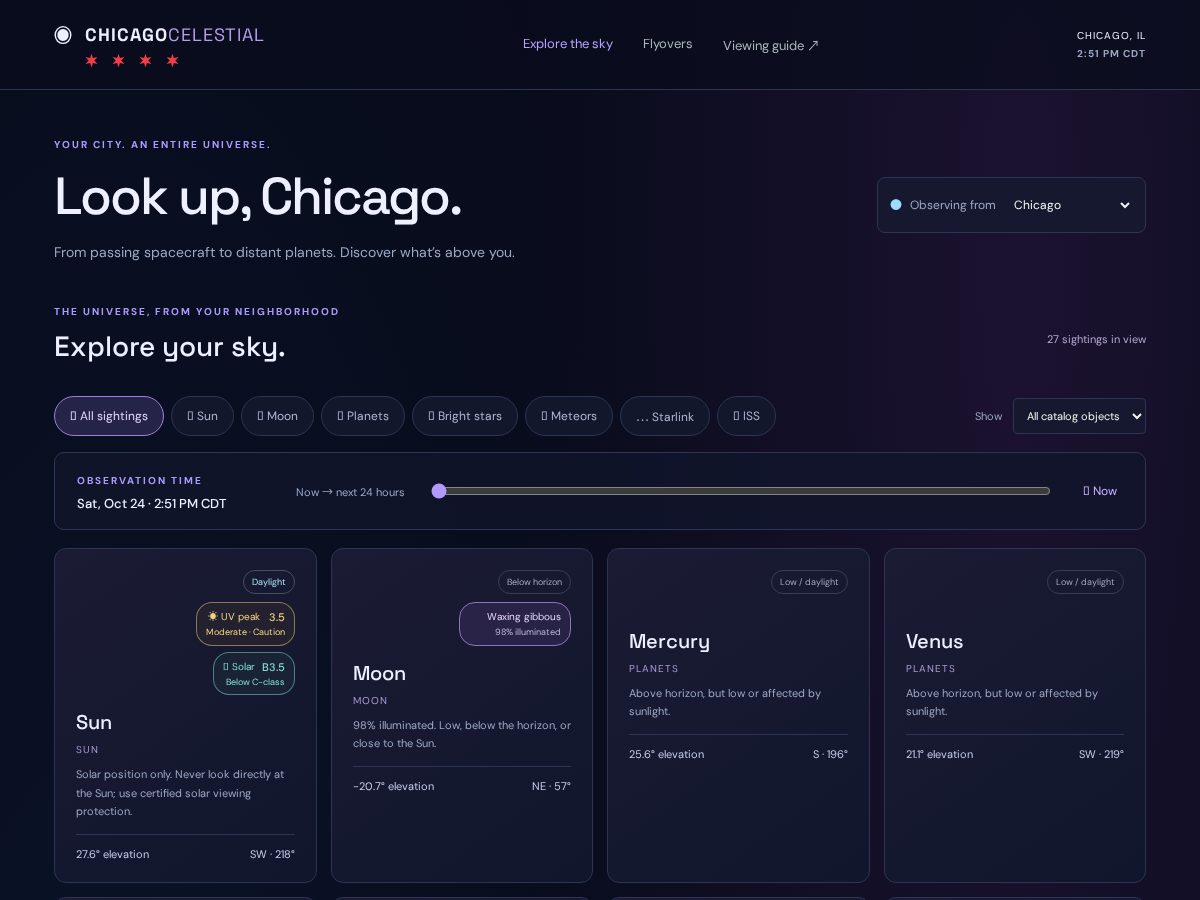Filter sightings by Sun
Image resolution: width=1200 pixels, height=900 pixels.
point(202,416)
